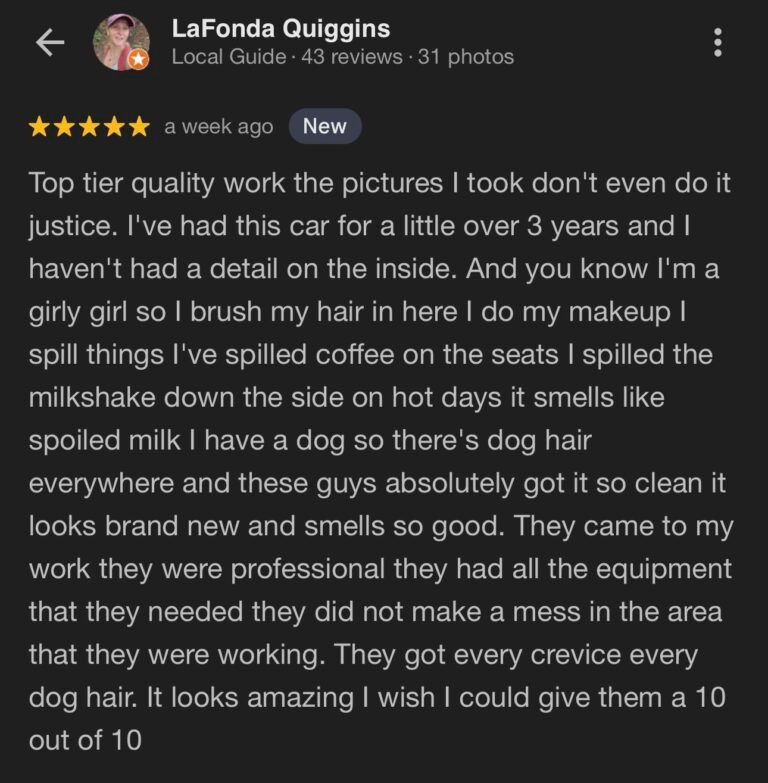768x783 pixels.
Task: Tap the line starting 'milkshake down the side'
Action: (x=347, y=398)
